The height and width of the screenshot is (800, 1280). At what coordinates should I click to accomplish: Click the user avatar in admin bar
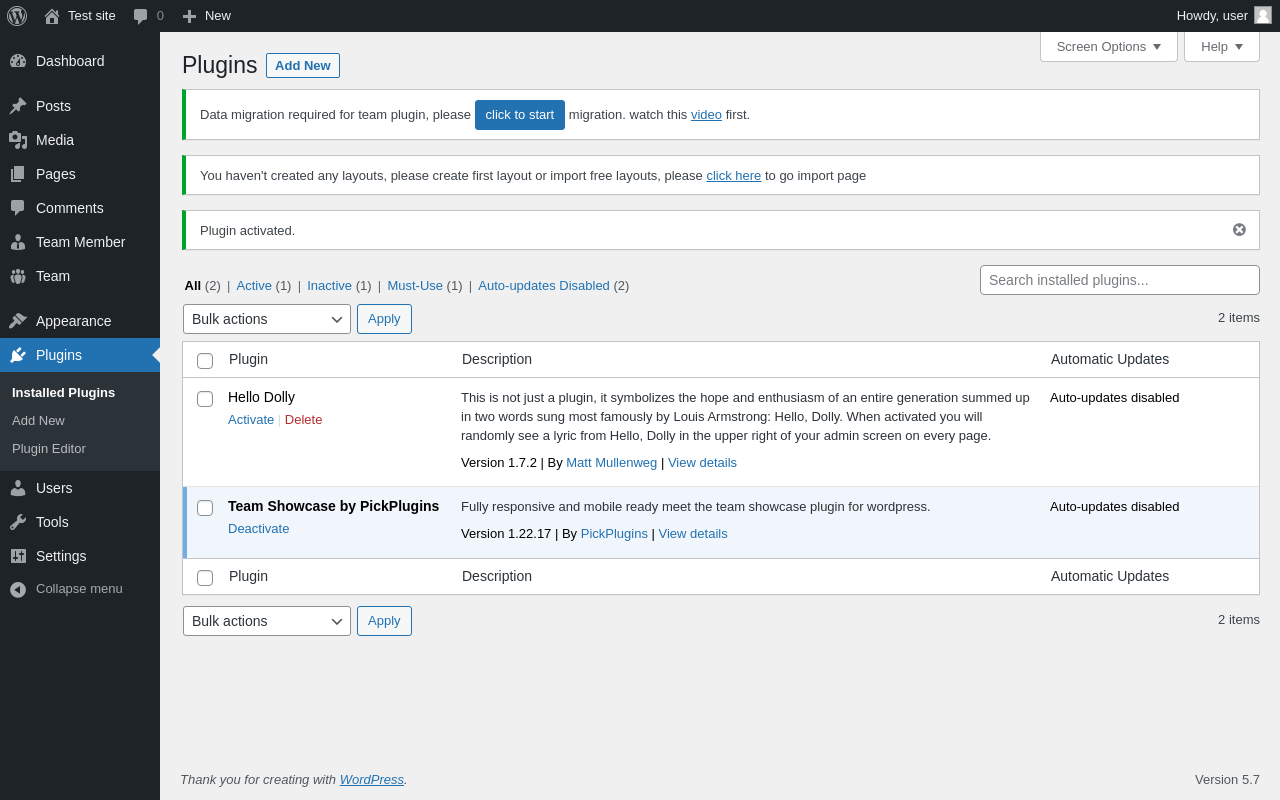(x=1263, y=15)
